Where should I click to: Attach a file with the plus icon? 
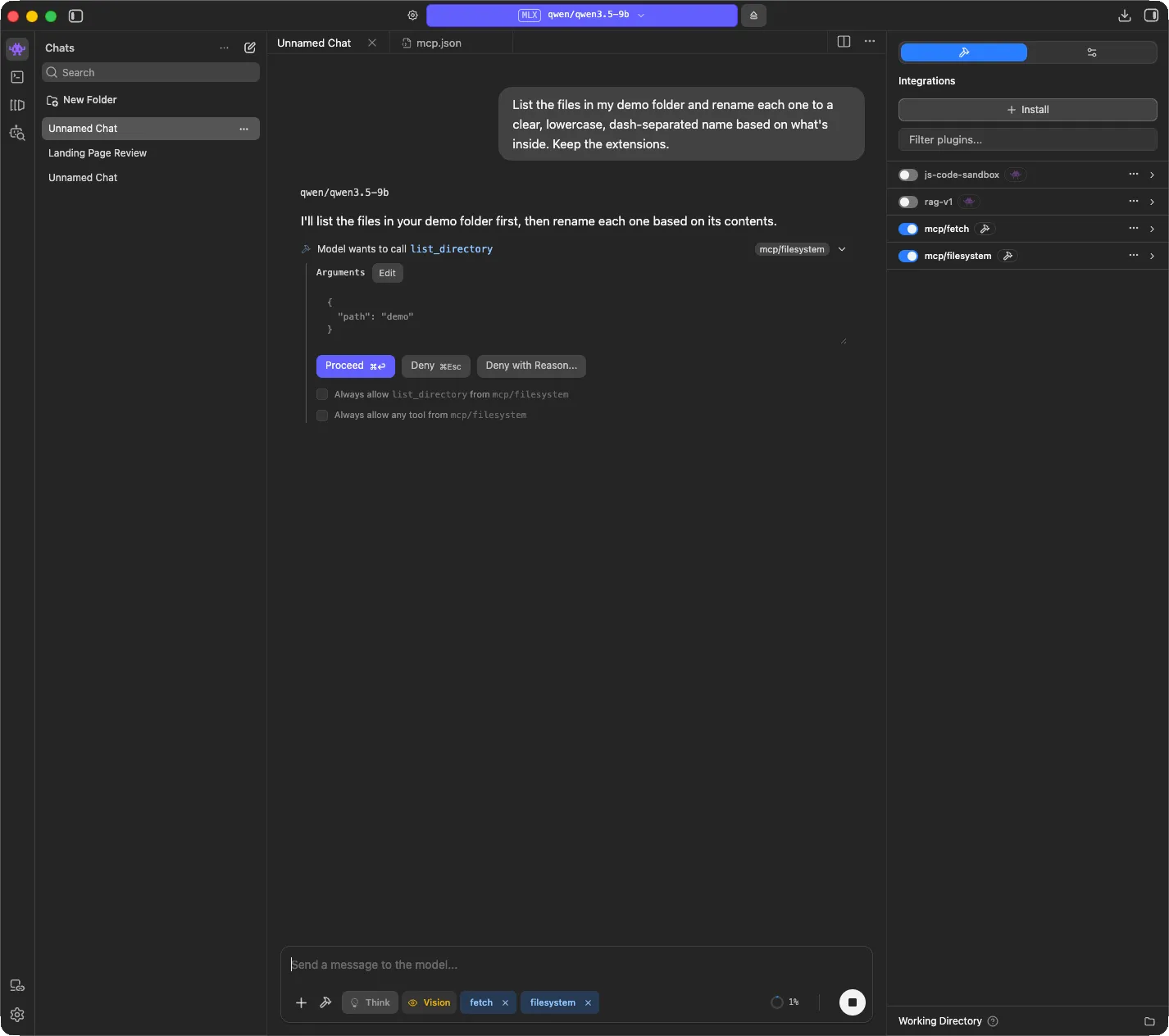tap(301, 1002)
